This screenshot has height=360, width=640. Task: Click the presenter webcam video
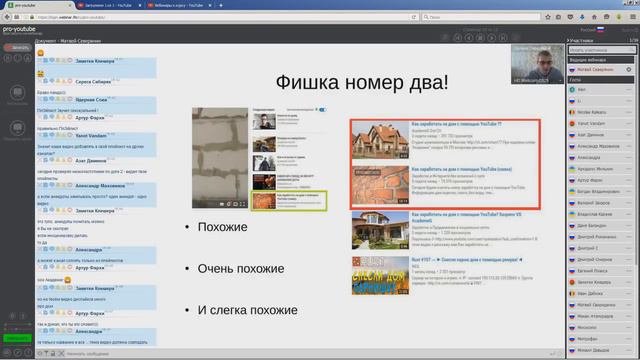click(x=537, y=64)
